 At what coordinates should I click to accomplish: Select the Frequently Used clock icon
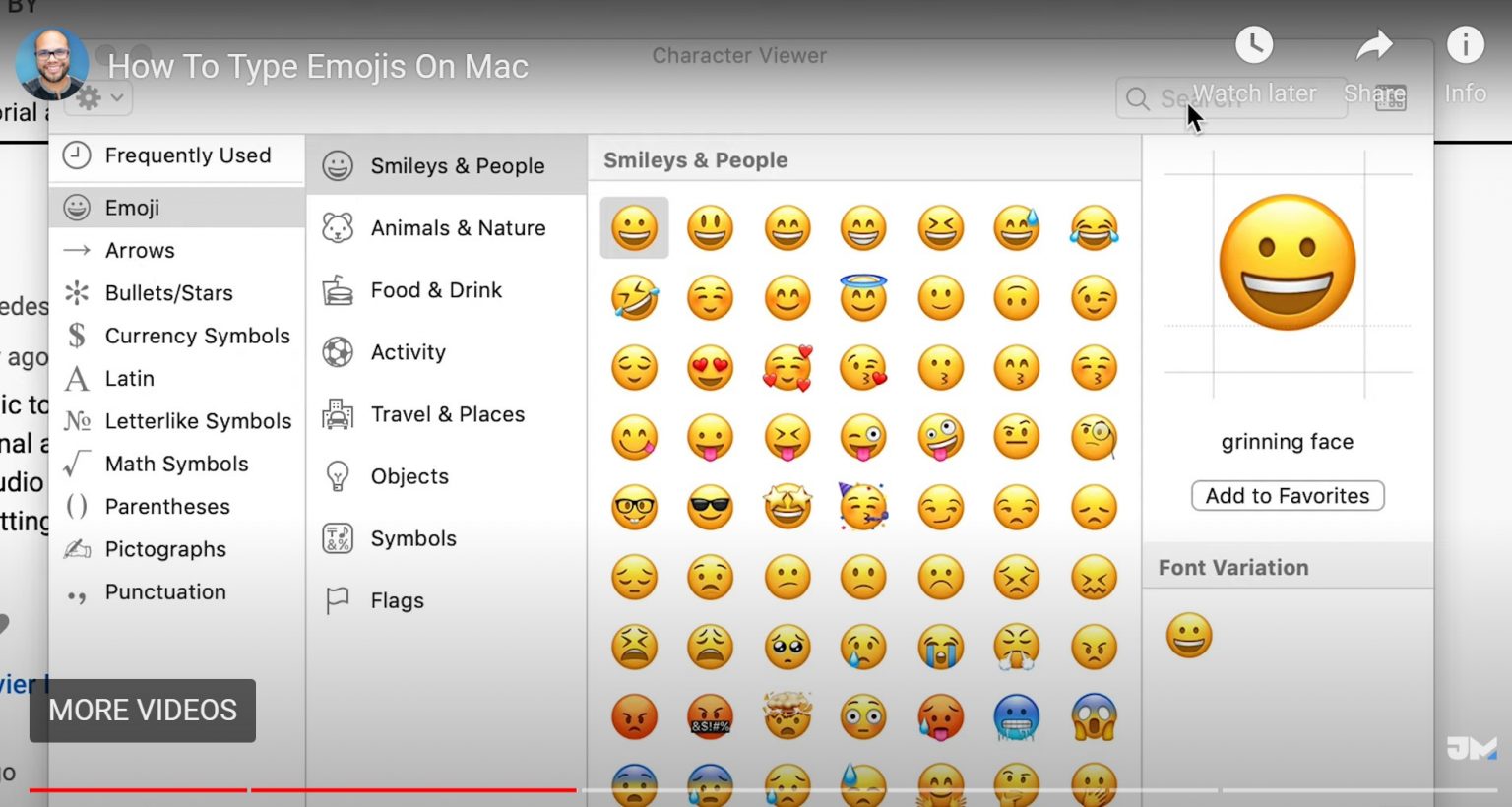tap(79, 155)
